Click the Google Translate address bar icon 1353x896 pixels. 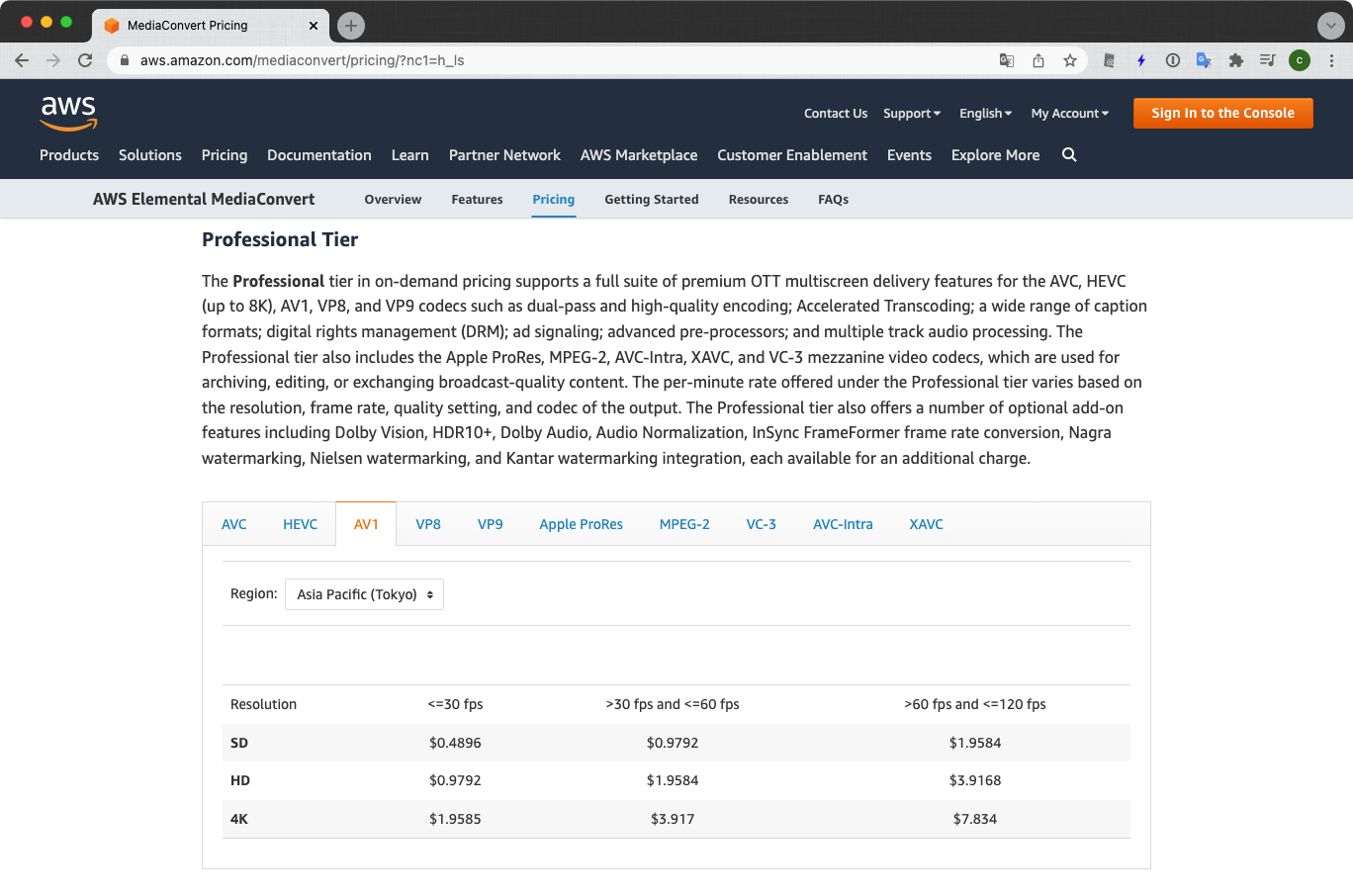click(x=1006, y=60)
